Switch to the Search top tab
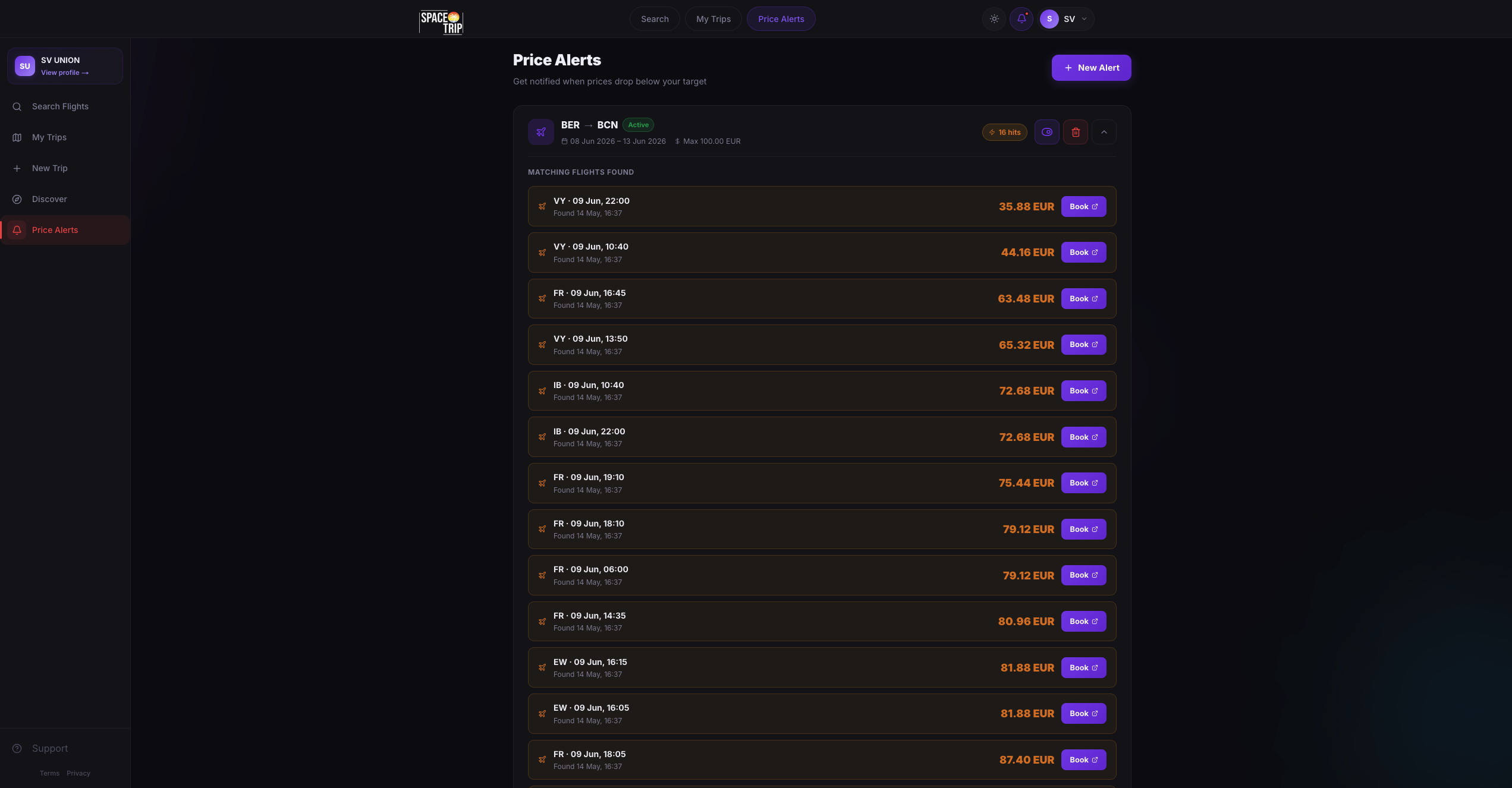The height and width of the screenshot is (788, 1512). click(x=655, y=19)
